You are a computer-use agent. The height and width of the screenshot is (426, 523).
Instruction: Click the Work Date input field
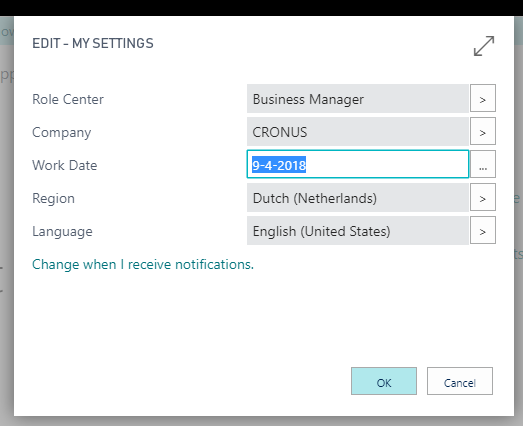click(x=358, y=164)
